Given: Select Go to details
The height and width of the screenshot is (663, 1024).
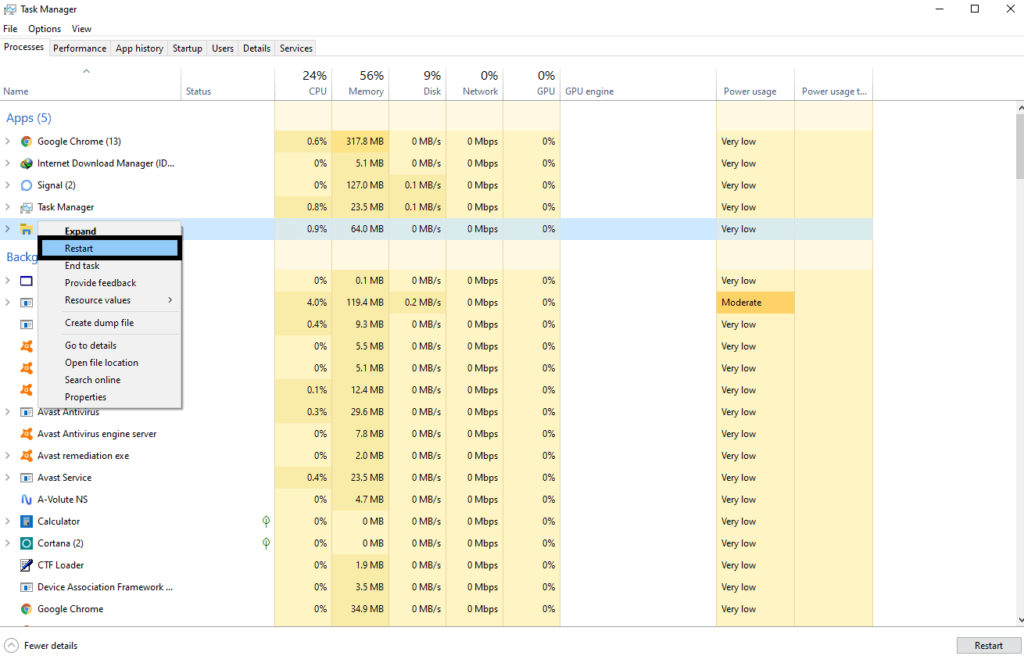Looking at the screenshot, I should (110, 346).
